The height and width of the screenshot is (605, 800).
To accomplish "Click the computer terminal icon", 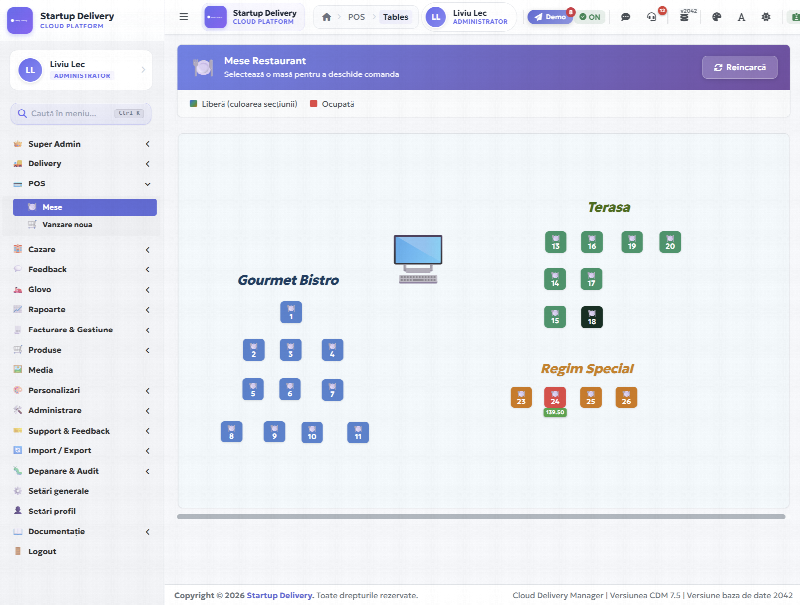I will point(418,259).
